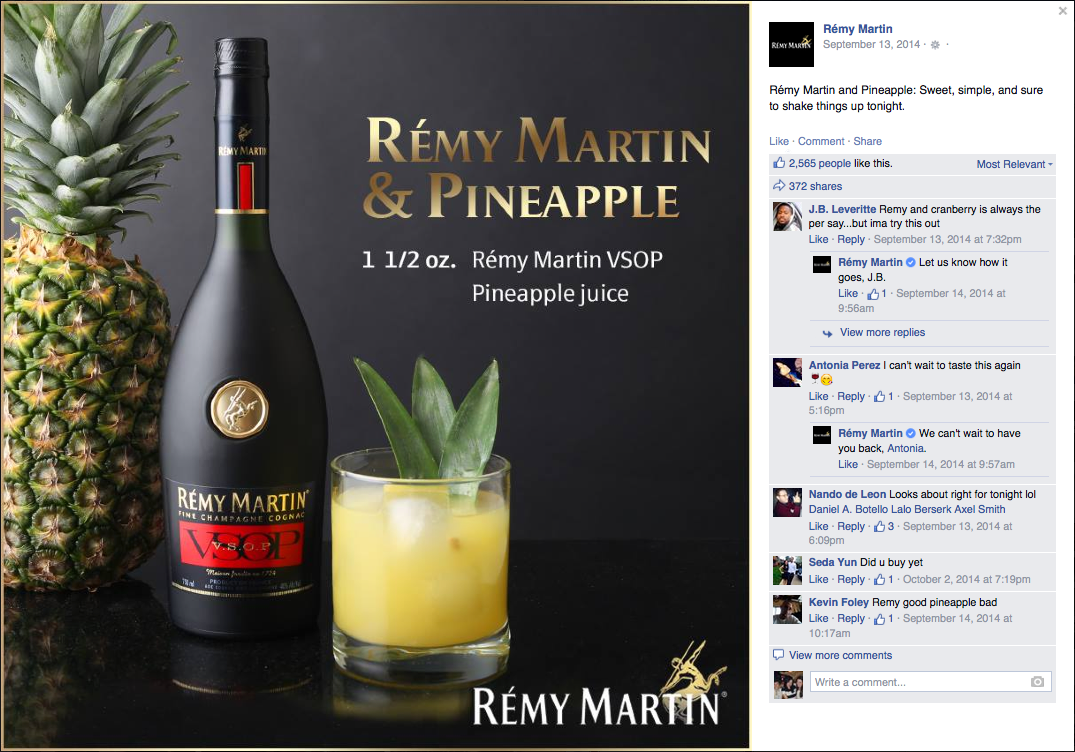Image resolution: width=1075 pixels, height=752 pixels.
Task: Expand View more replies under J.B.'s comment
Action: [882, 332]
